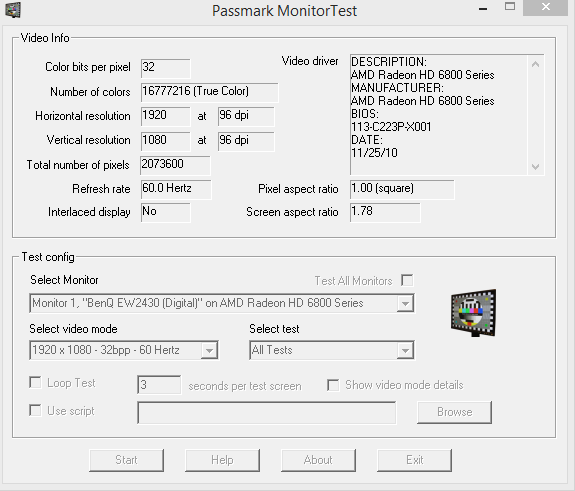The height and width of the screenshot is (491, 575).
Task: Maximize the Passmark MonitorTest window
Action: pos(510,7)
